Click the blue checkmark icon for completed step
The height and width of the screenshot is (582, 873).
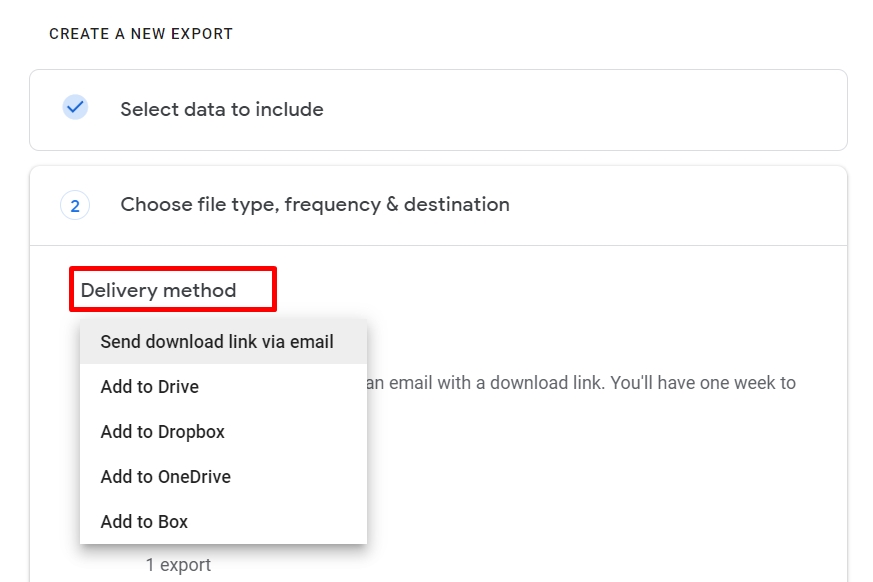coord(75,107)
